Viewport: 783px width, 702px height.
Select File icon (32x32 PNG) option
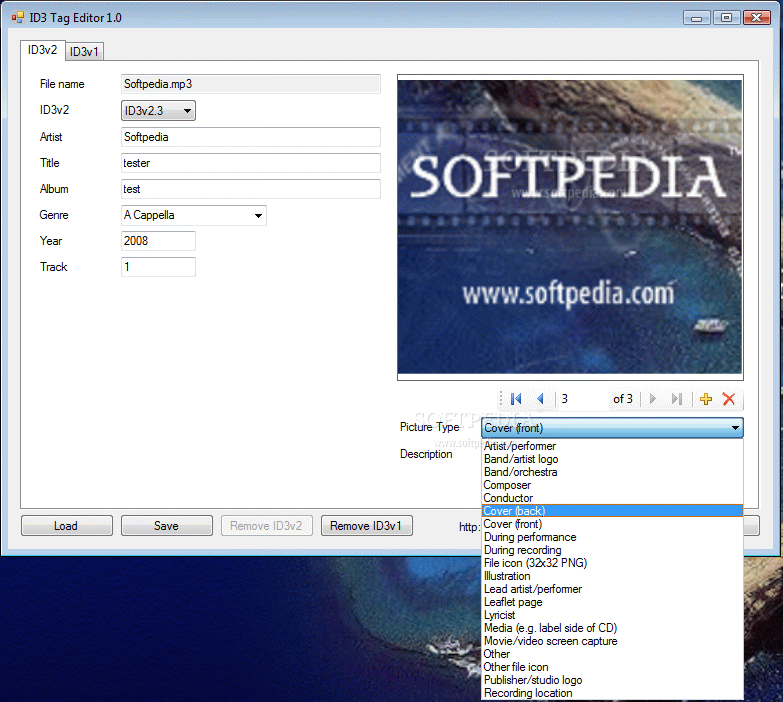pos(612,563)
